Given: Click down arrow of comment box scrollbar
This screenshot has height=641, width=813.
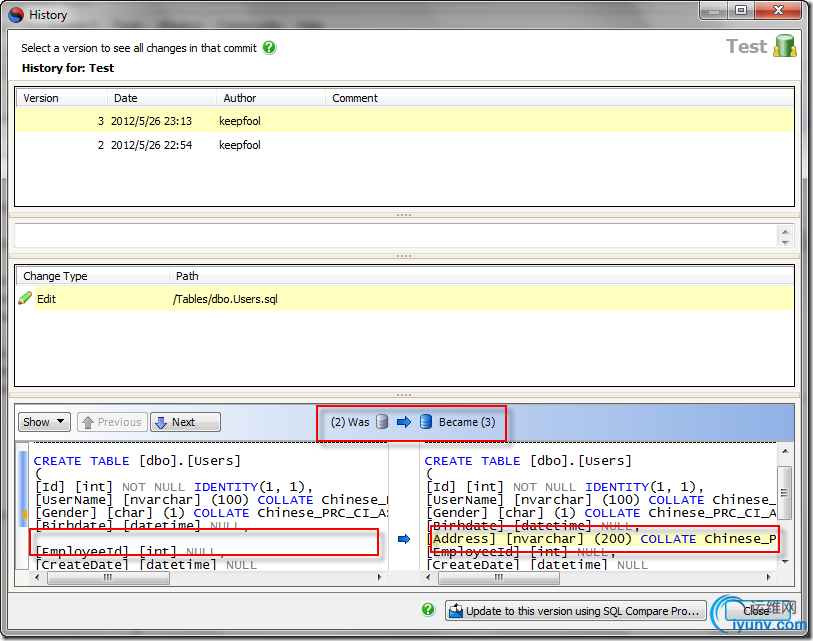Looking at the screenshot, I should tap(785, 242).
